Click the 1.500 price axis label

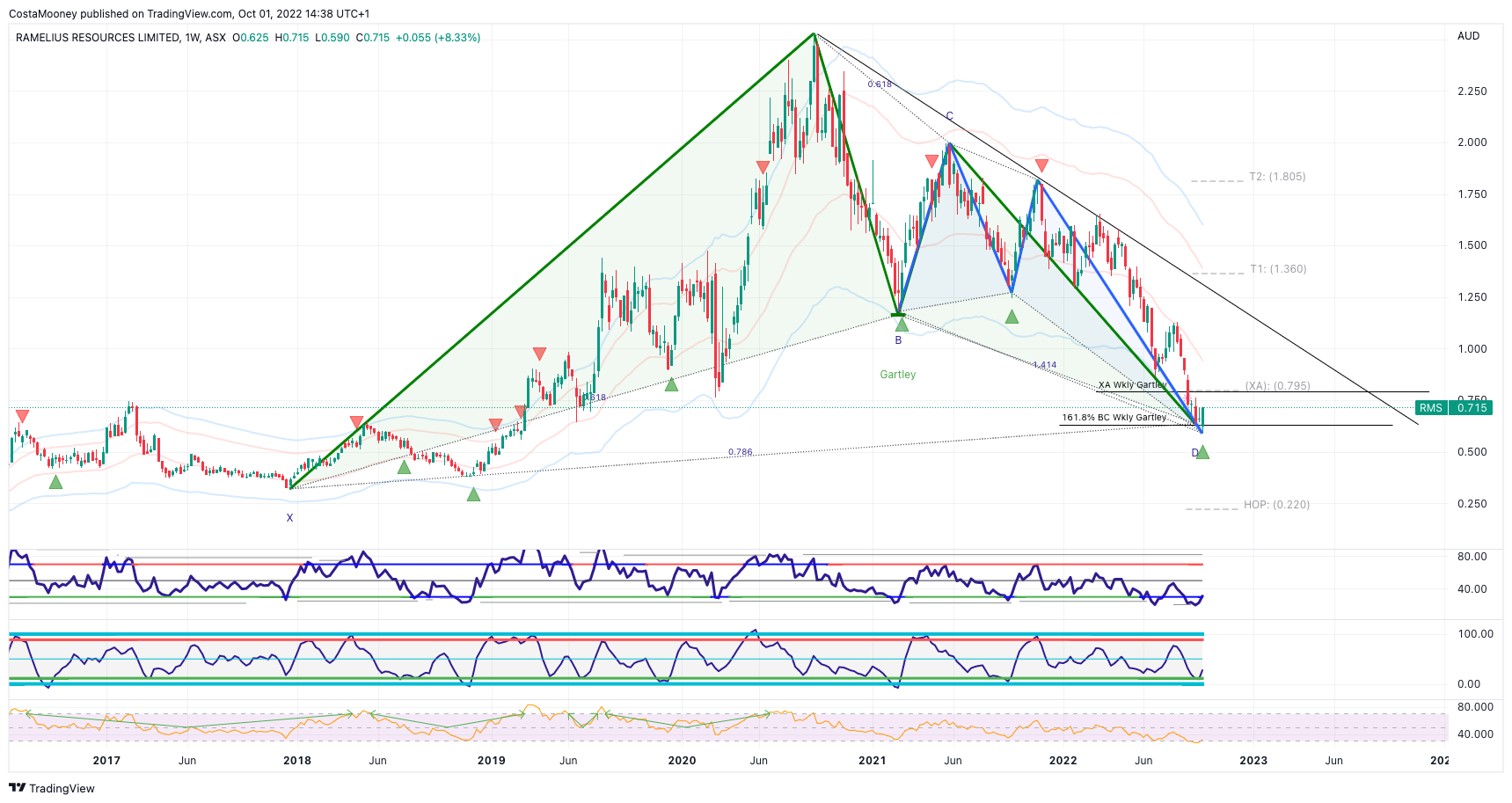click(x=1472, y=245)
